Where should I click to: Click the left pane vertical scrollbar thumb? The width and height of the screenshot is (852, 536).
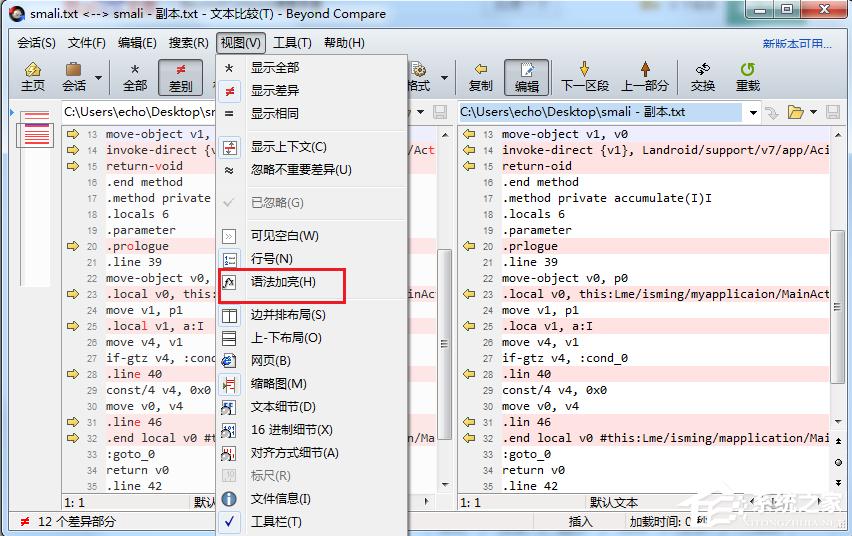click(x=444, y=344)
